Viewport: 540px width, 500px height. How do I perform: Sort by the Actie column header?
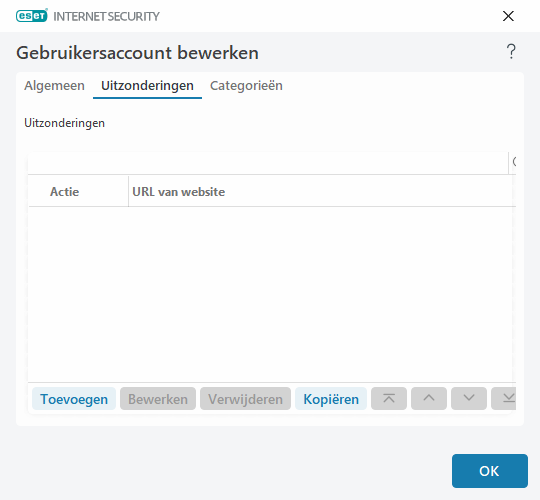pyautogui.click(x=78, y=191)
